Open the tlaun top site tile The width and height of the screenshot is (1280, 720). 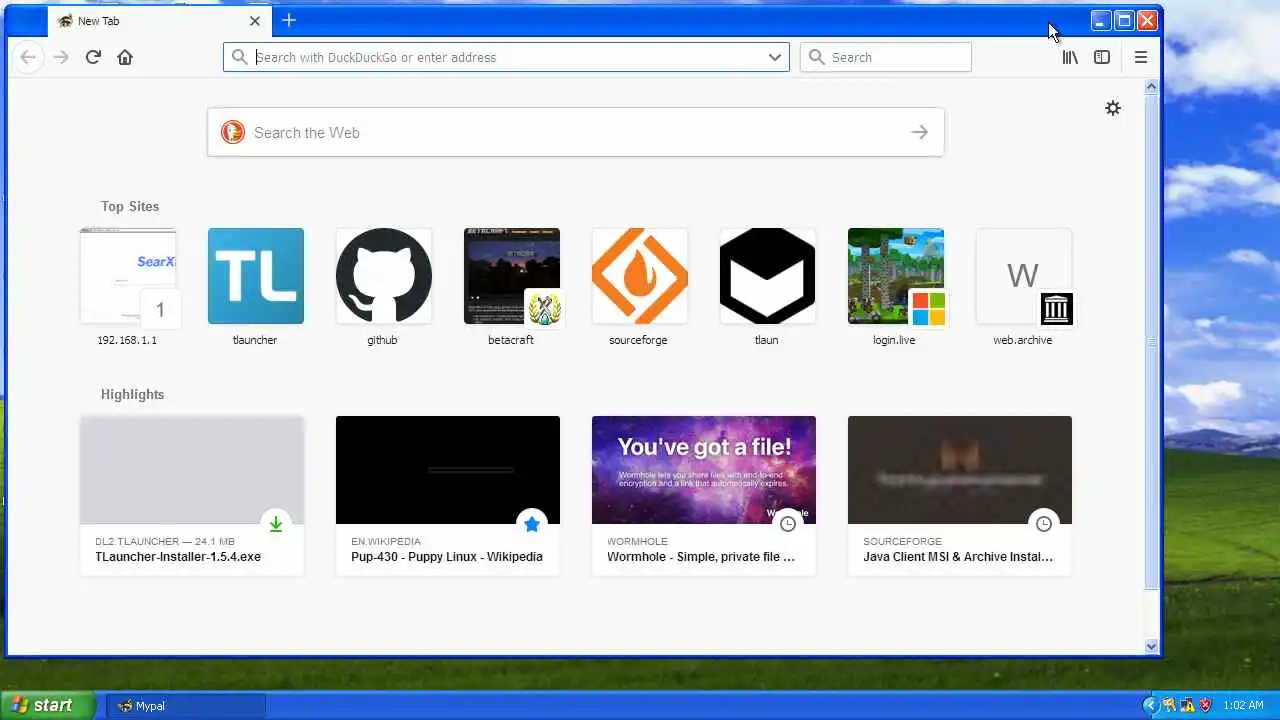tap(768, 287)
